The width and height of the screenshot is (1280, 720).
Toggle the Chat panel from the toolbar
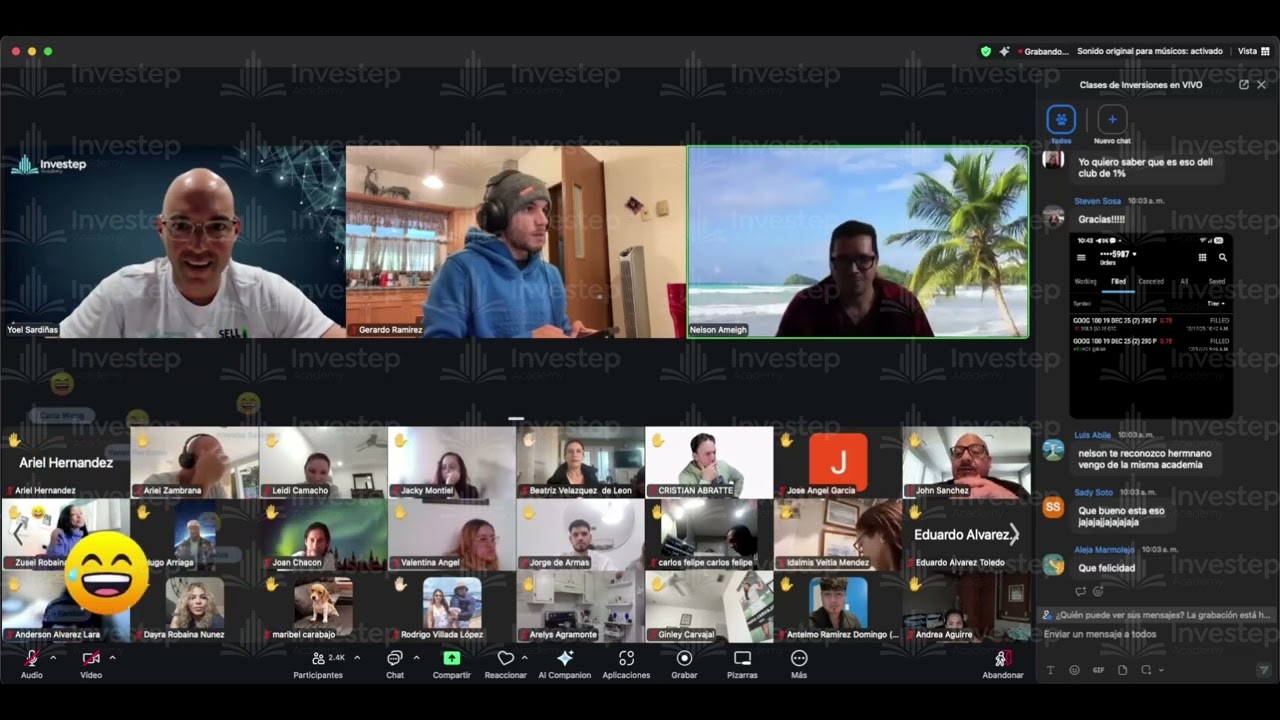(395, 663)
